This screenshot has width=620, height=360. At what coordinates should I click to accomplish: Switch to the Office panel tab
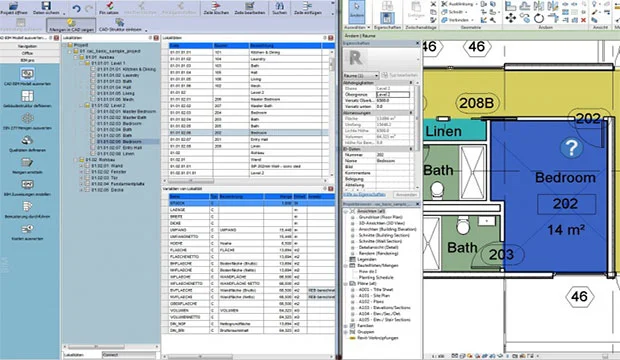tap(27, 53)
